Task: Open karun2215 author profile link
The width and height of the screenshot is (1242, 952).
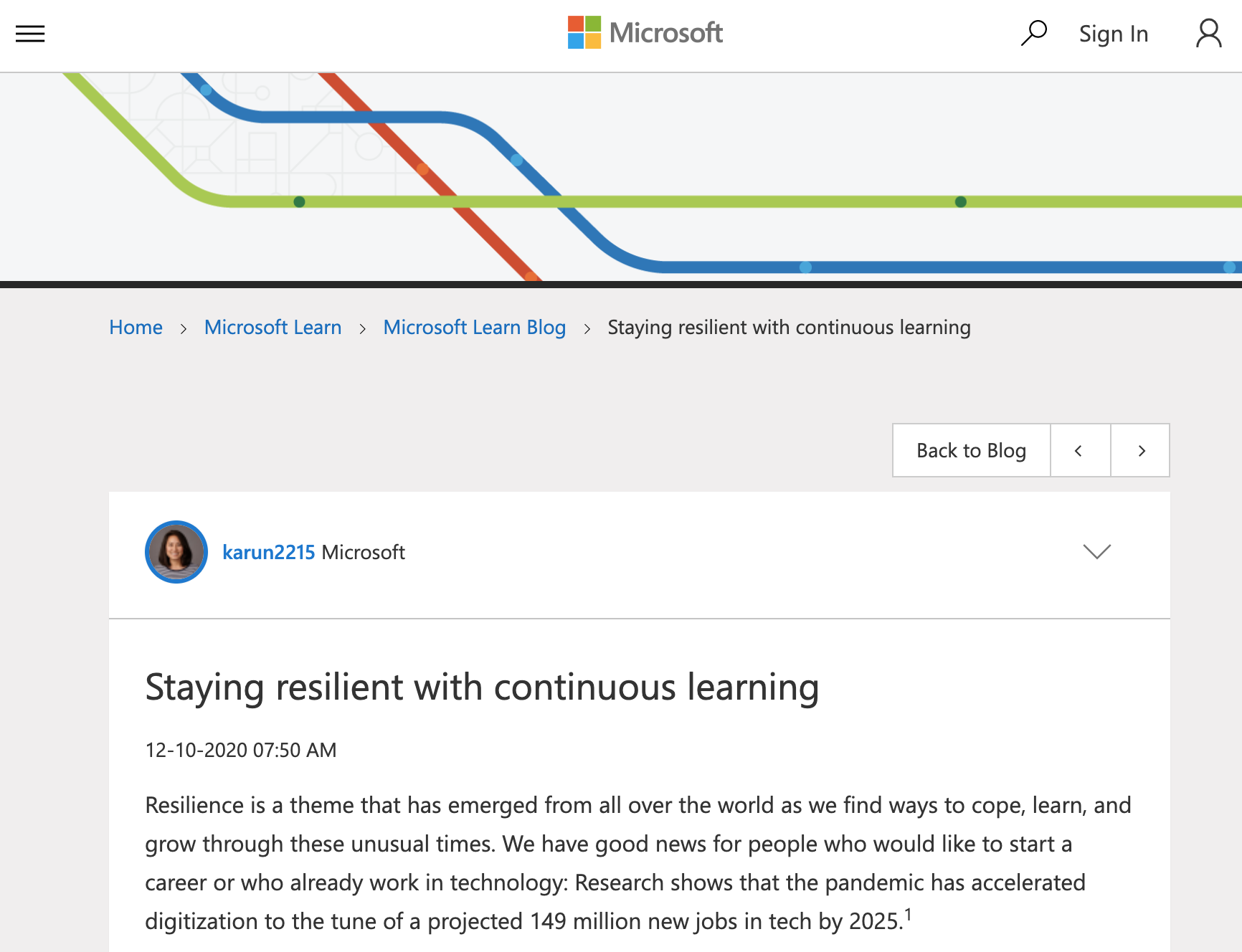Action: point(268,552)
